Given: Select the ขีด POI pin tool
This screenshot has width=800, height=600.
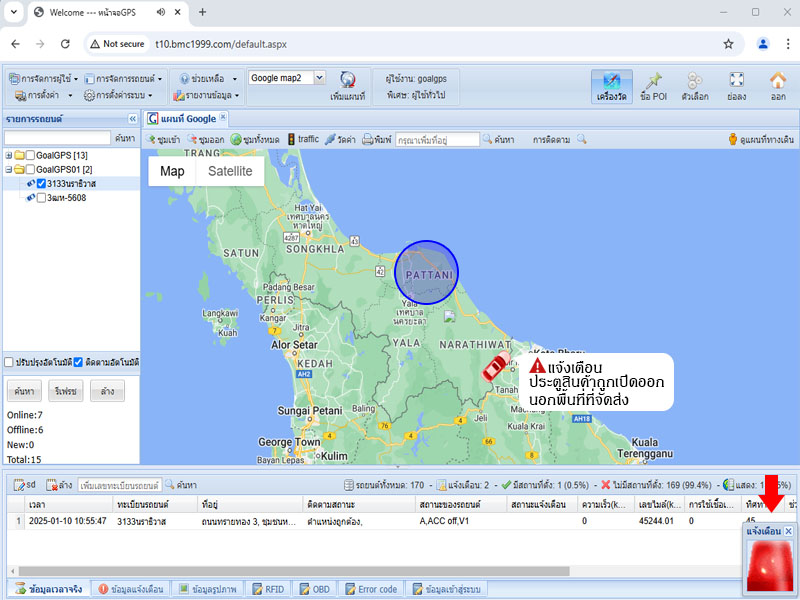Looking at the screenshot, I should point(653,87).
